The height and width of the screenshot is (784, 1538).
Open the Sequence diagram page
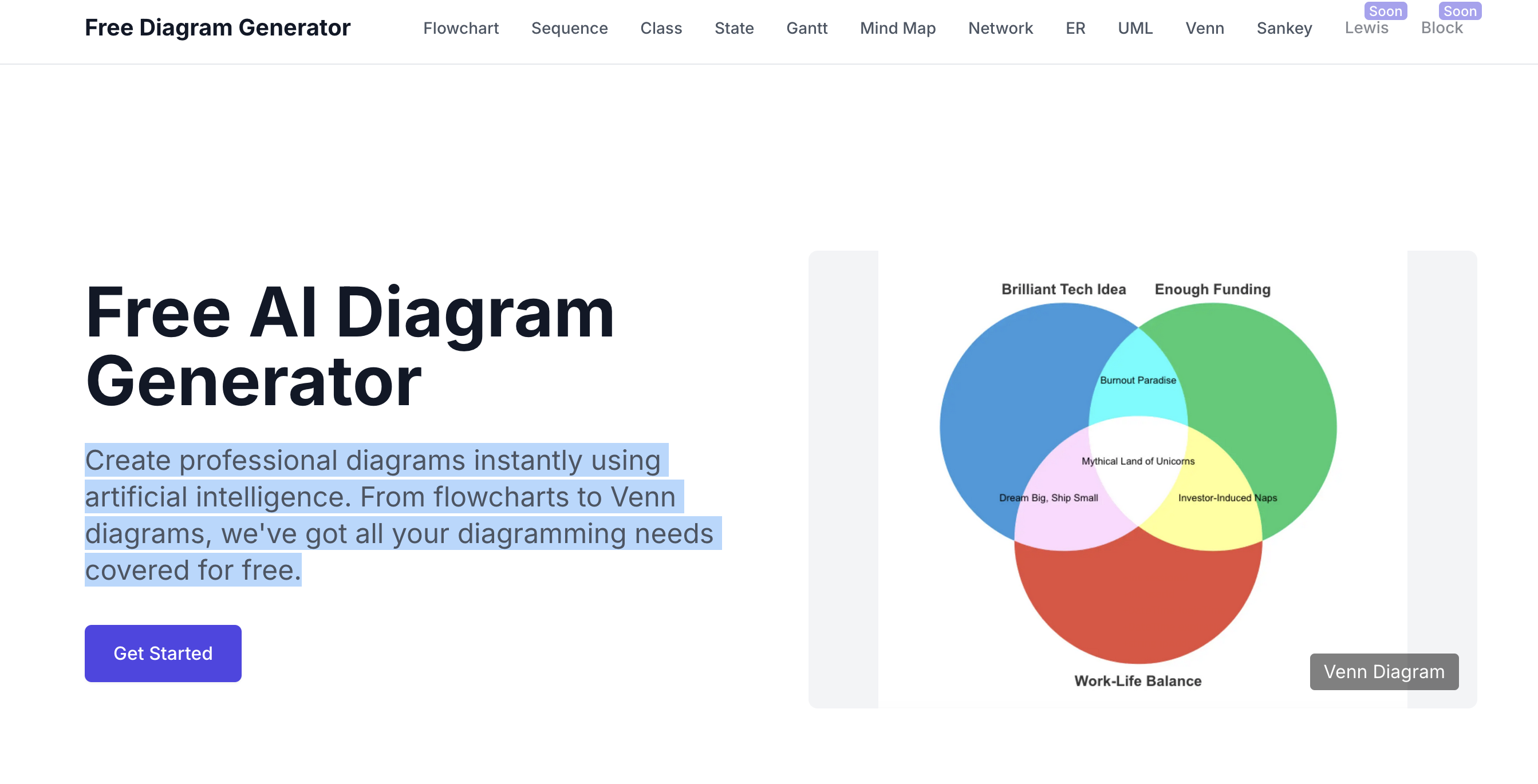(570, 28)
